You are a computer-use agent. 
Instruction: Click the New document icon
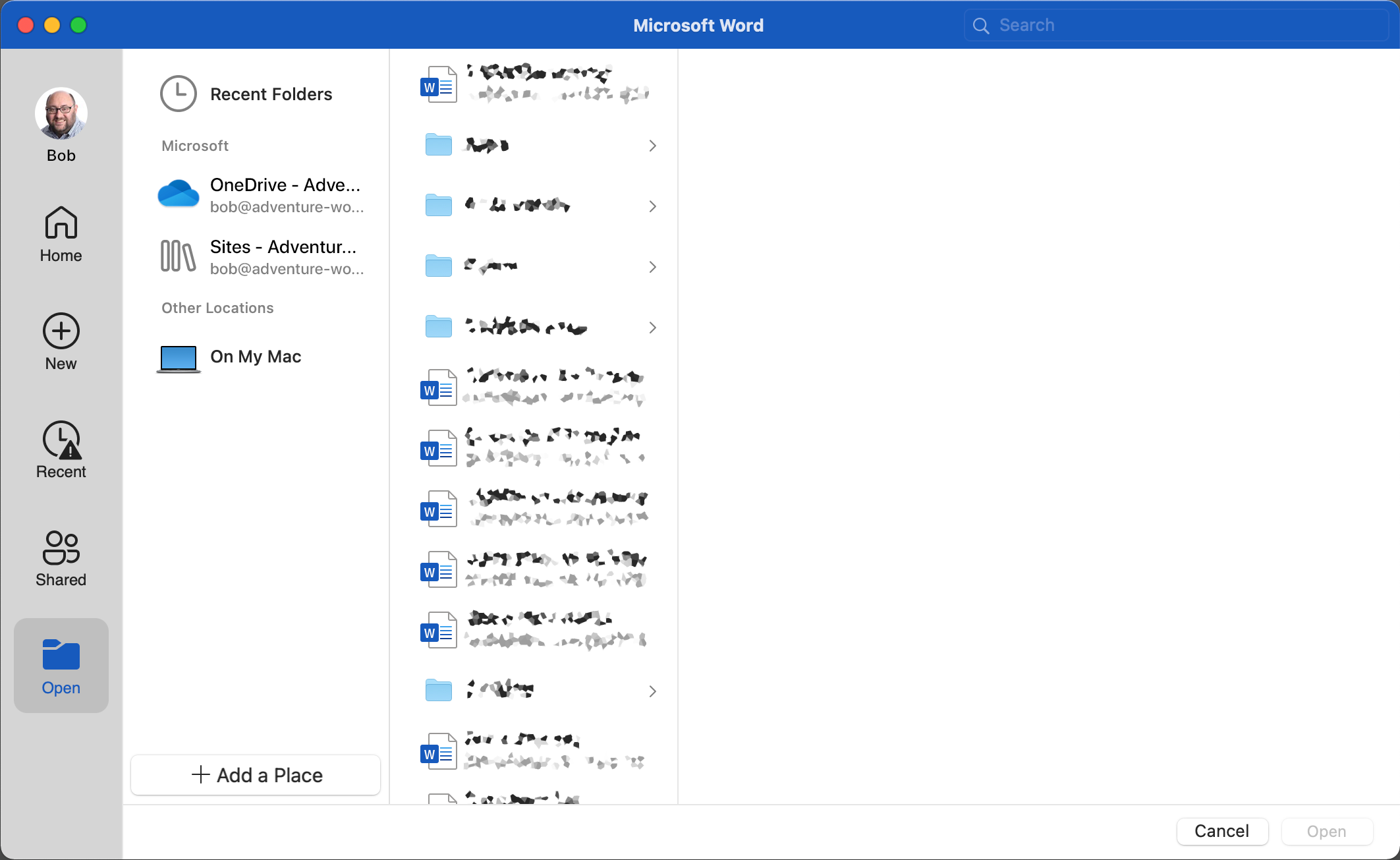tap(61, 331)
